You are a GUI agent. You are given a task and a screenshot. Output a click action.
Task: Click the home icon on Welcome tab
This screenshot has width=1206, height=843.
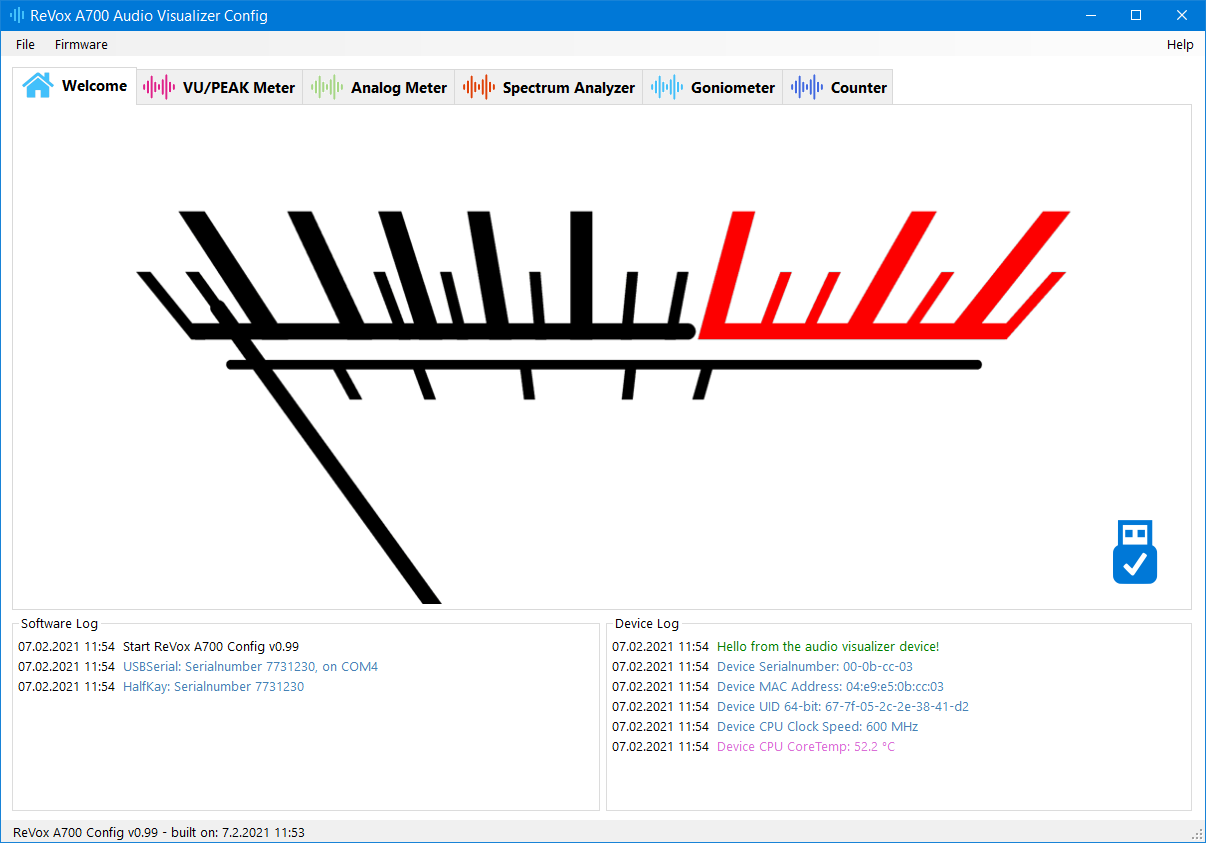click(x=38, y=85)
